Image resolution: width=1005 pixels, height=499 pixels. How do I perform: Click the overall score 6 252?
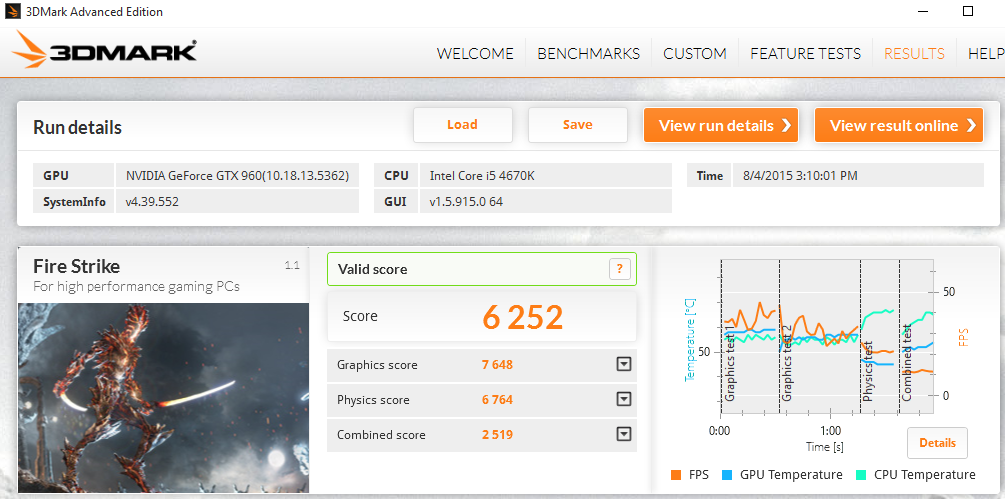pyautogui.click(x=522, y=317)
